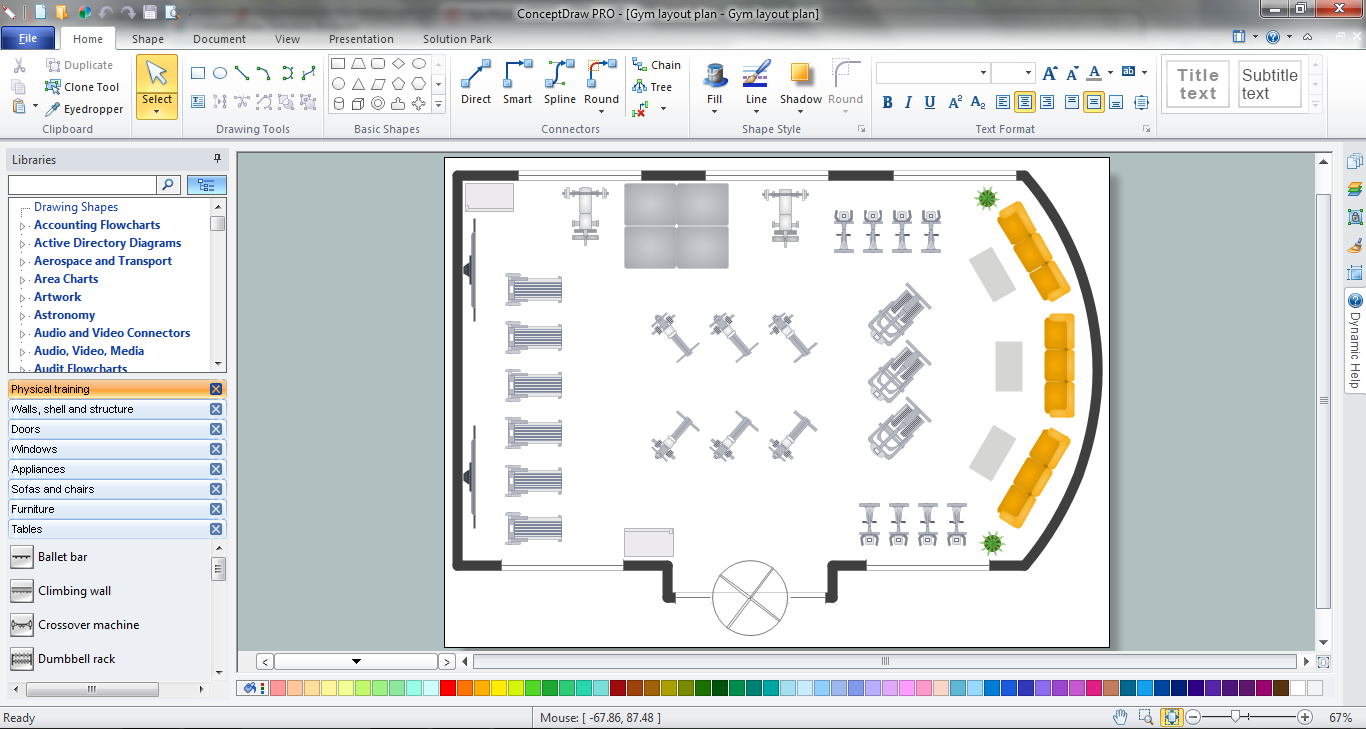The image size is (1366, 729).
Task: Click Audio and Video Connectors tree item
Action: tap(112, 333)
